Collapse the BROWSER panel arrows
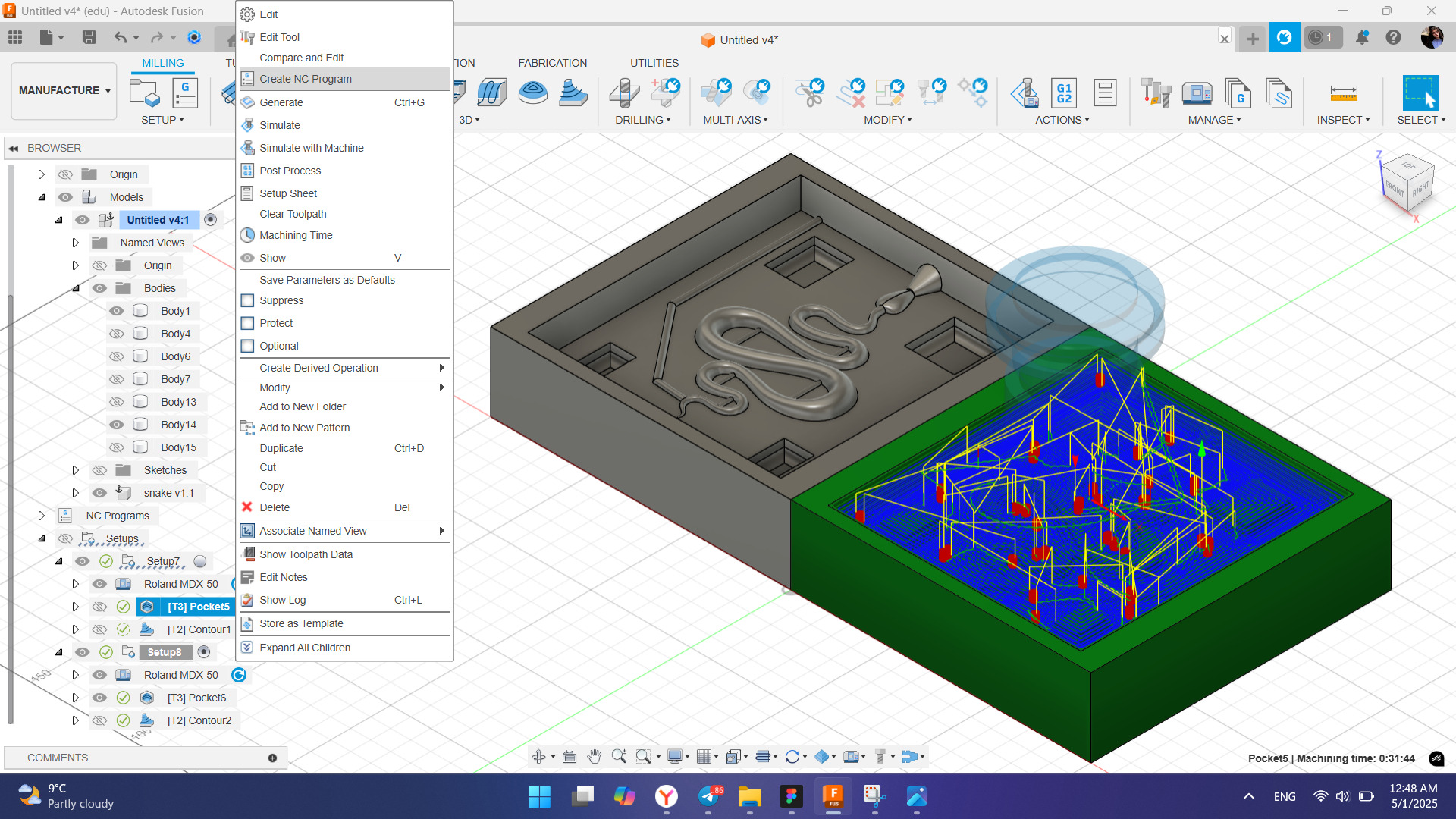 point(13,148)
